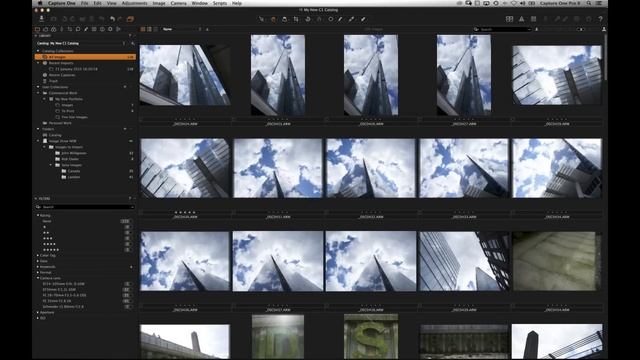
Task: Collapse the Recent Imports group
Action: [x=38, y=63]
